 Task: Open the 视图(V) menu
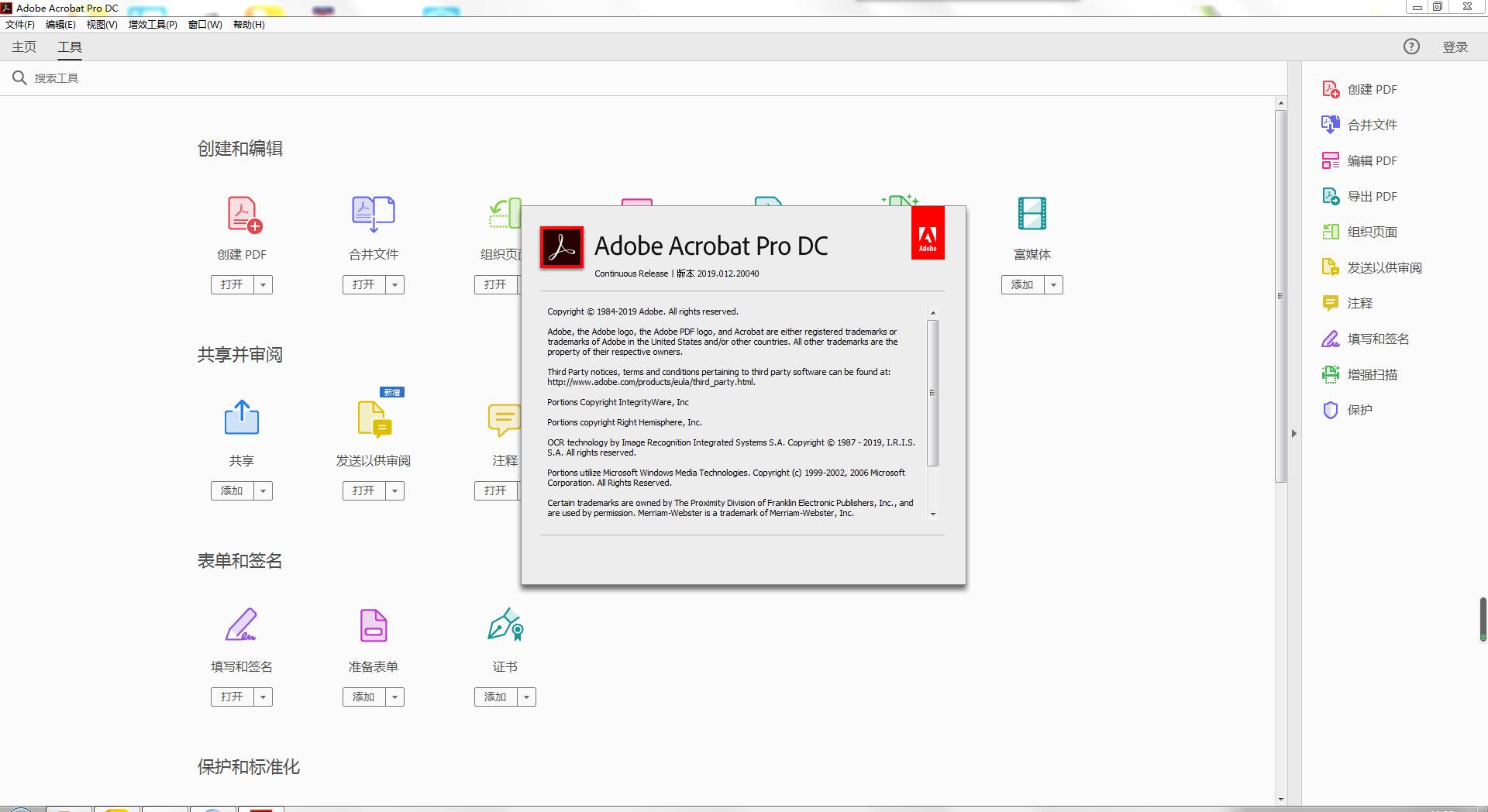[x=102, y=24]
